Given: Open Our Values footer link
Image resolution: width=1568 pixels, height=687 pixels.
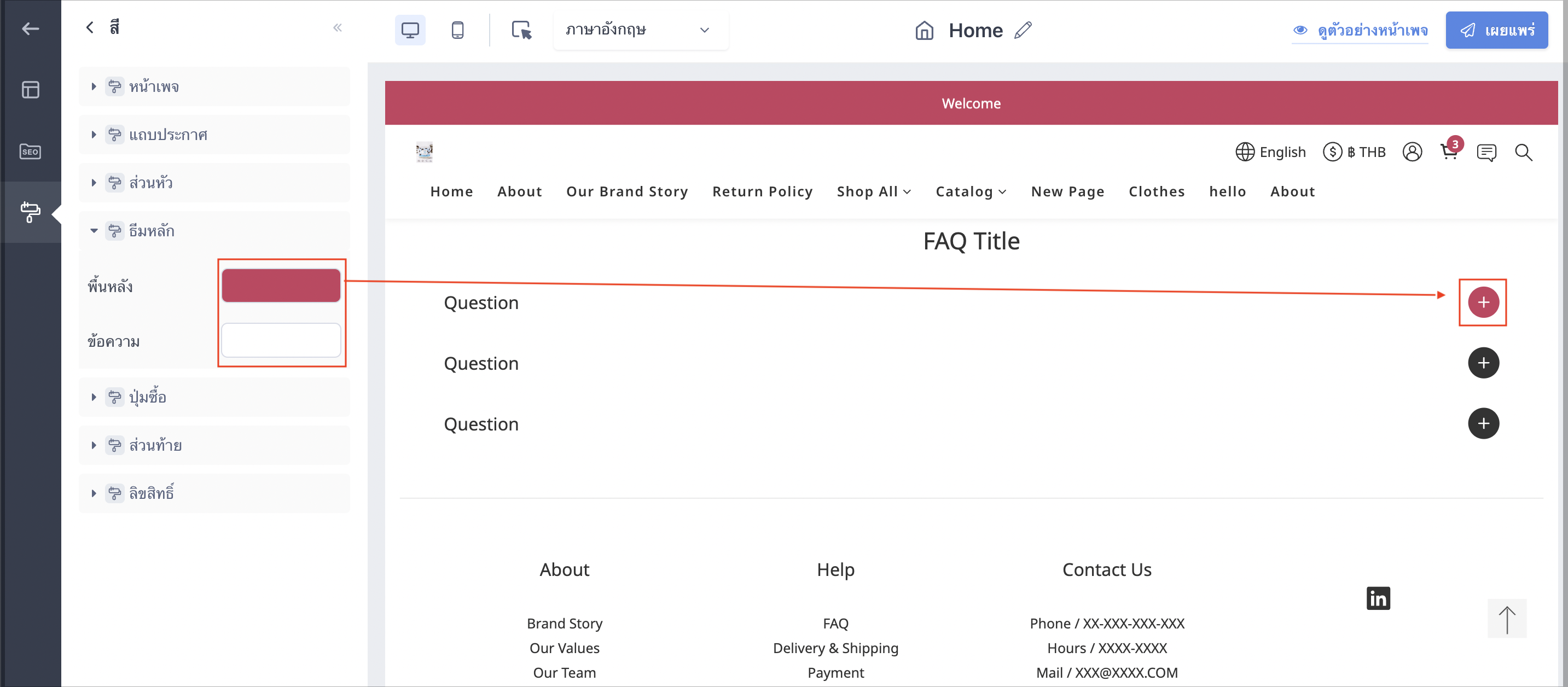Looking at the screenshot, I should coord(564,648).
